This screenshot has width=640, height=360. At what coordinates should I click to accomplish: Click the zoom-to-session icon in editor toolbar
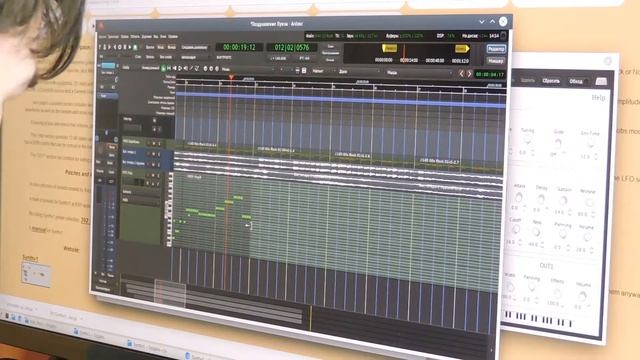217,69
